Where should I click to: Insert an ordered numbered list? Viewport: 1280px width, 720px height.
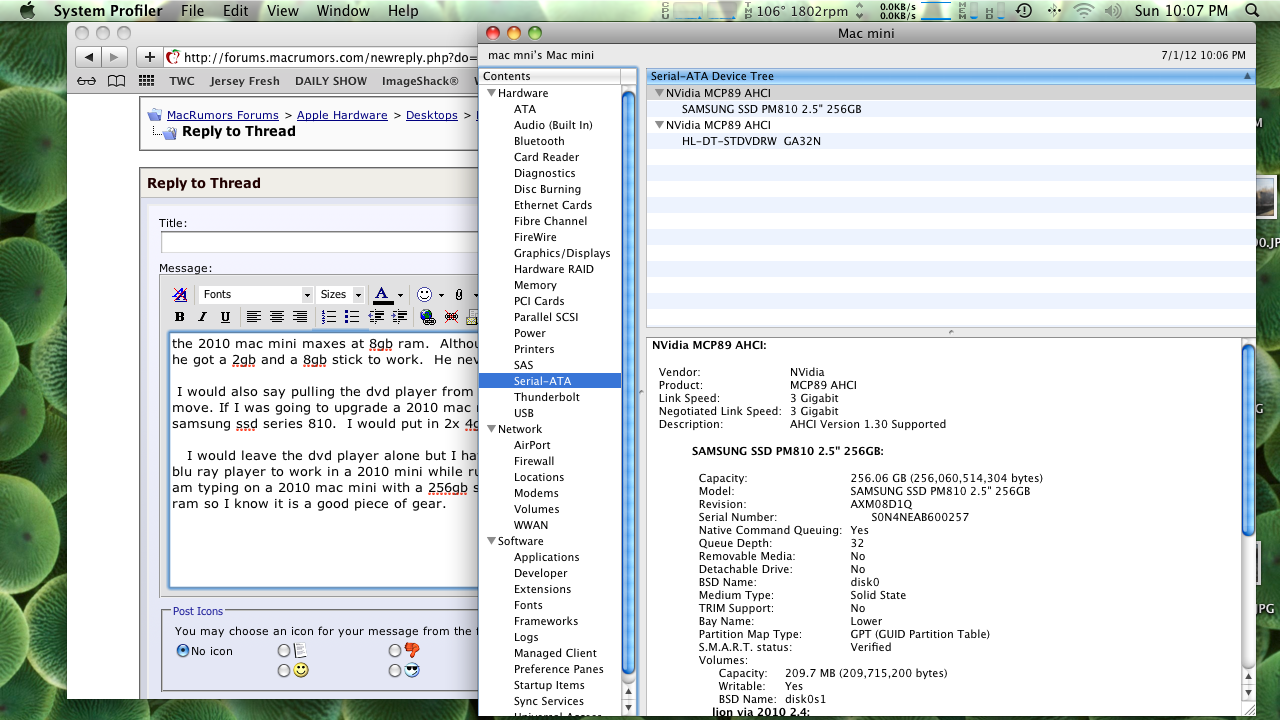pyautogui.click(x=329, y=317)
